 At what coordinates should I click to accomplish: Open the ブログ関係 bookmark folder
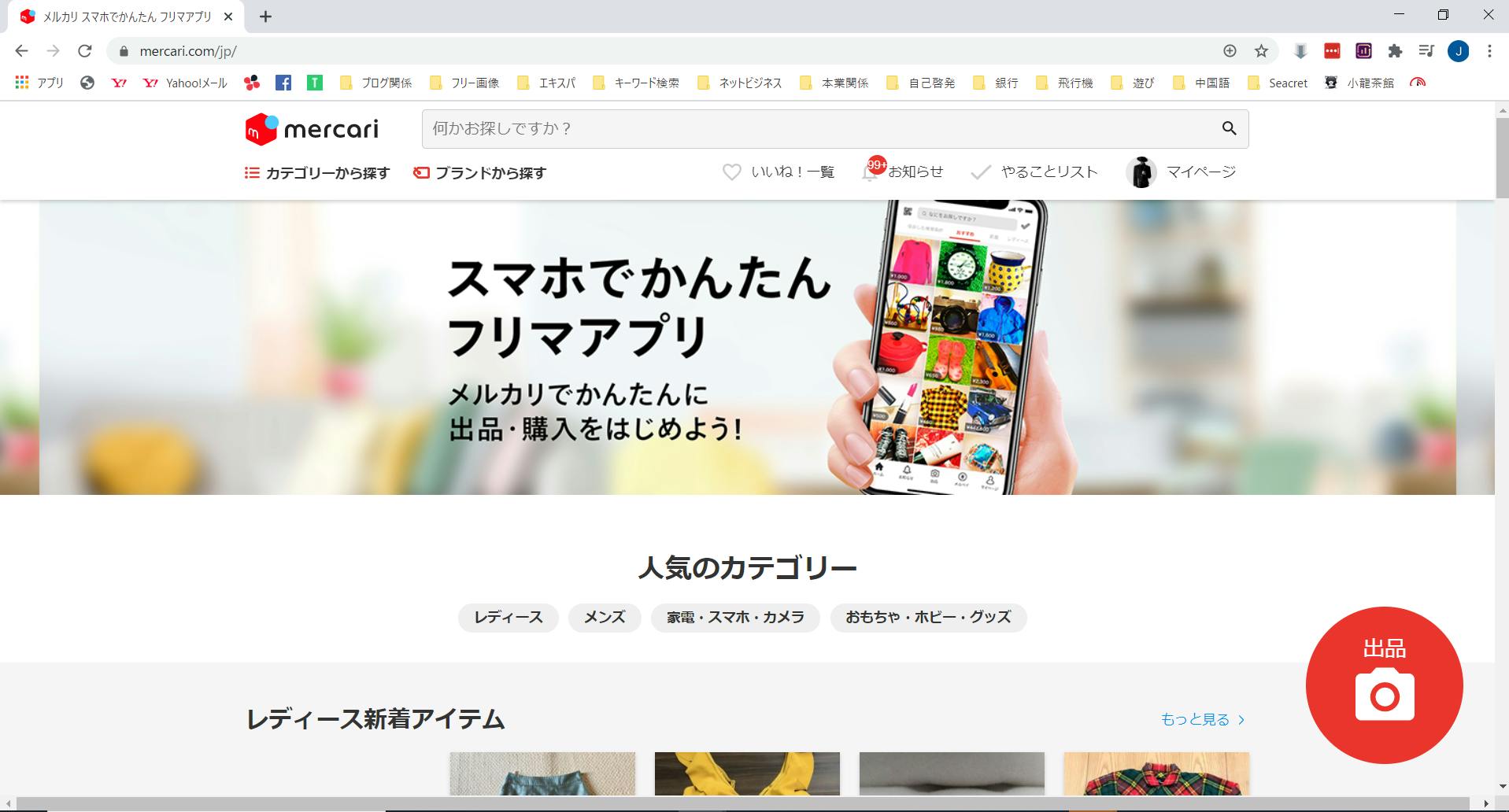pyautogui.click(x=376, y=83)
